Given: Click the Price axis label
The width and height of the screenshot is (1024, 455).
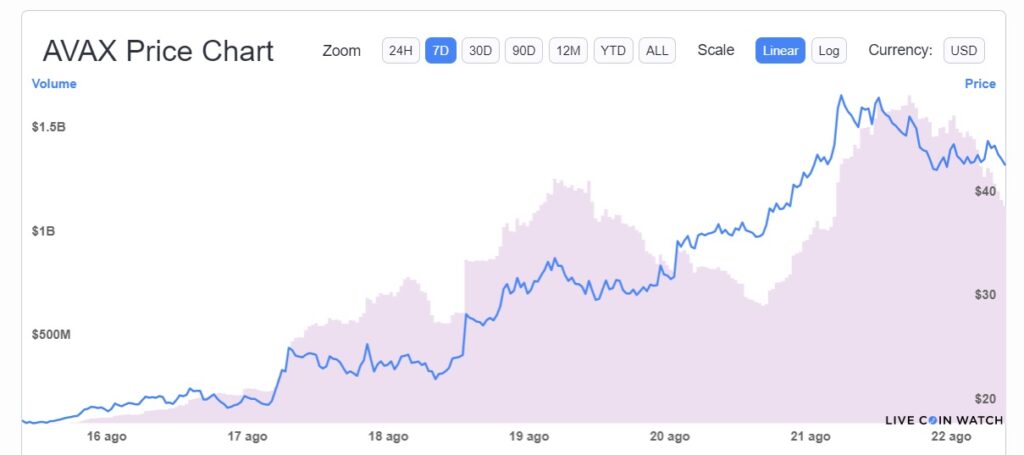Looking at the screenshot, I should [980, 84].
